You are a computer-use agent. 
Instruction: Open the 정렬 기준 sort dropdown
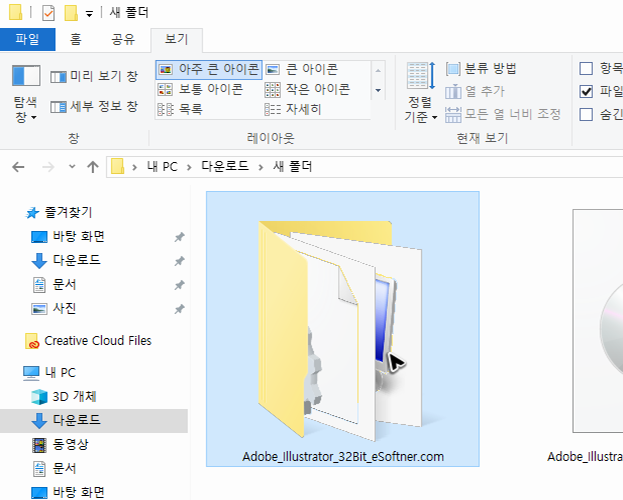click(421, 93)
